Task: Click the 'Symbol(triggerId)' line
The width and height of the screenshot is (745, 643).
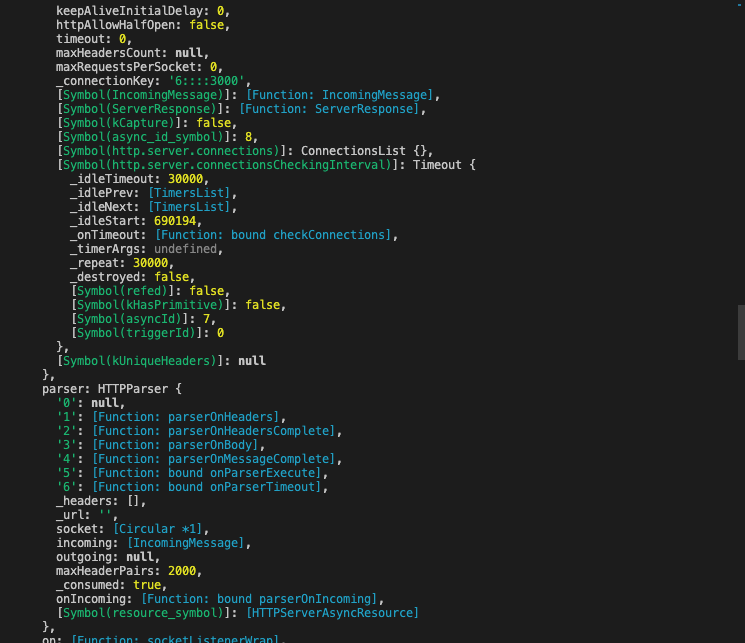Action: pyautogui.click(x=147, y=333)
